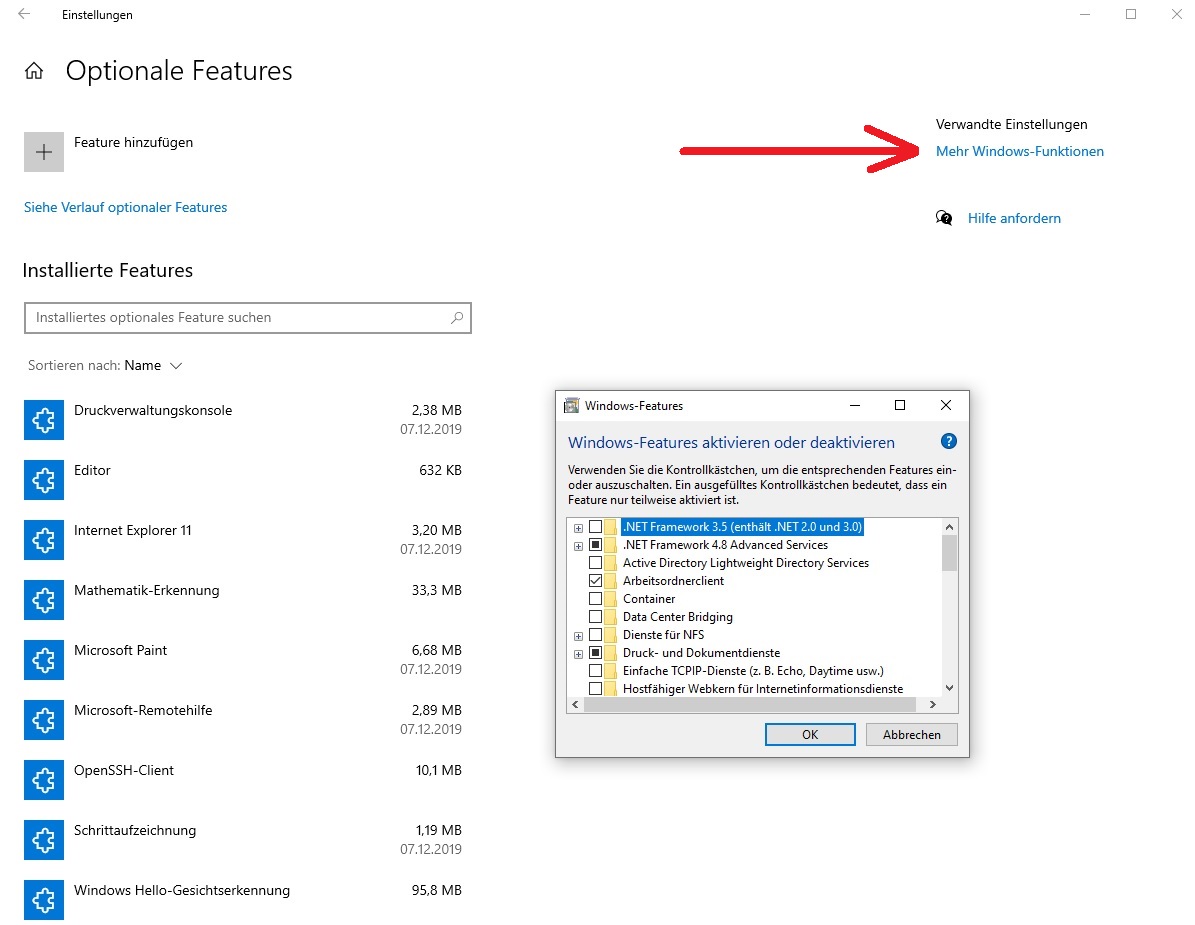The height and width of the screenshot is (925, 1195).
Task: Select the Windows Hello-Gesichtserkennung feature name
Action: (x=181, y=890)
